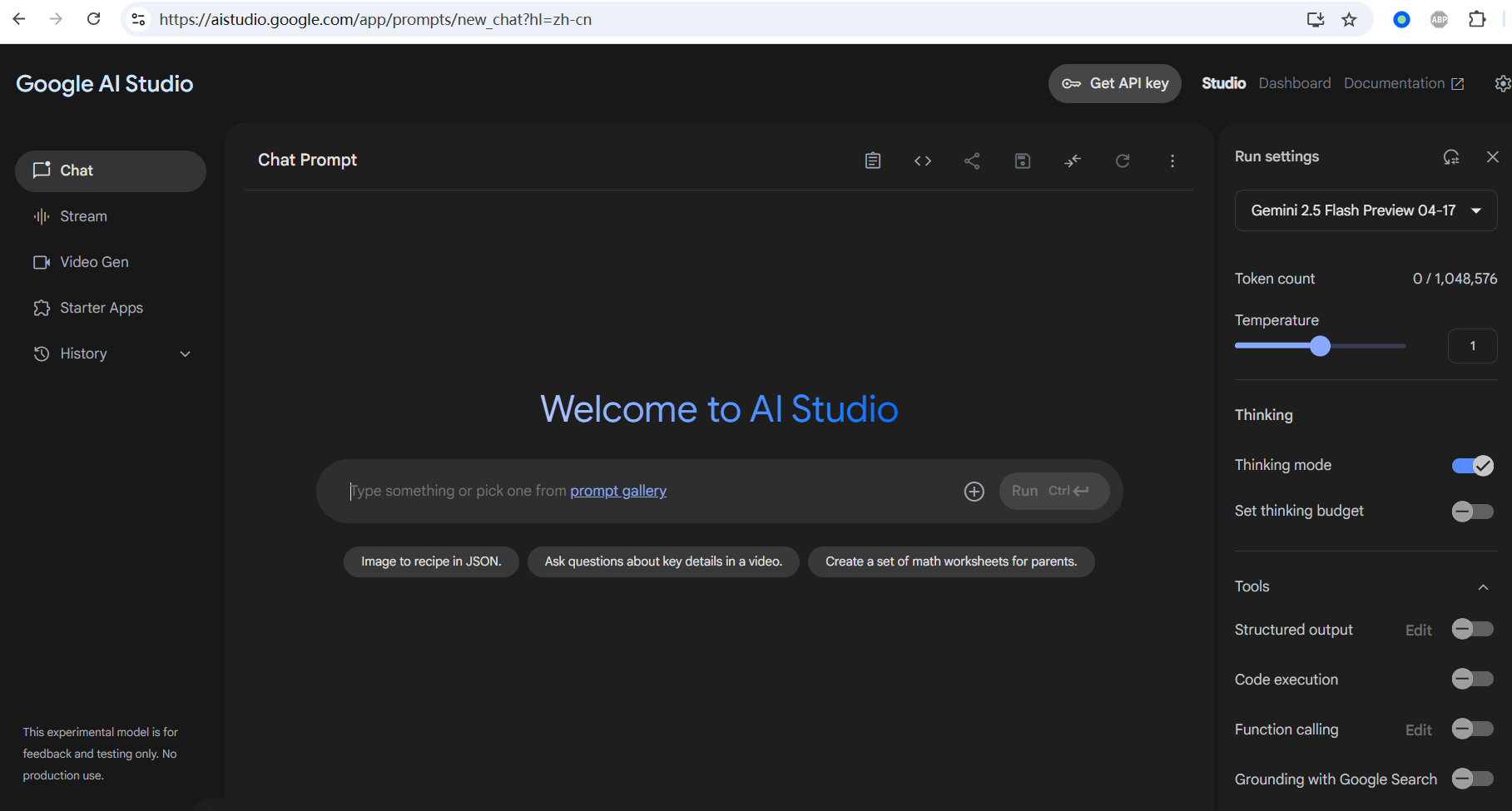Click Edit next to Structured output

click(x=1418, y=631)
